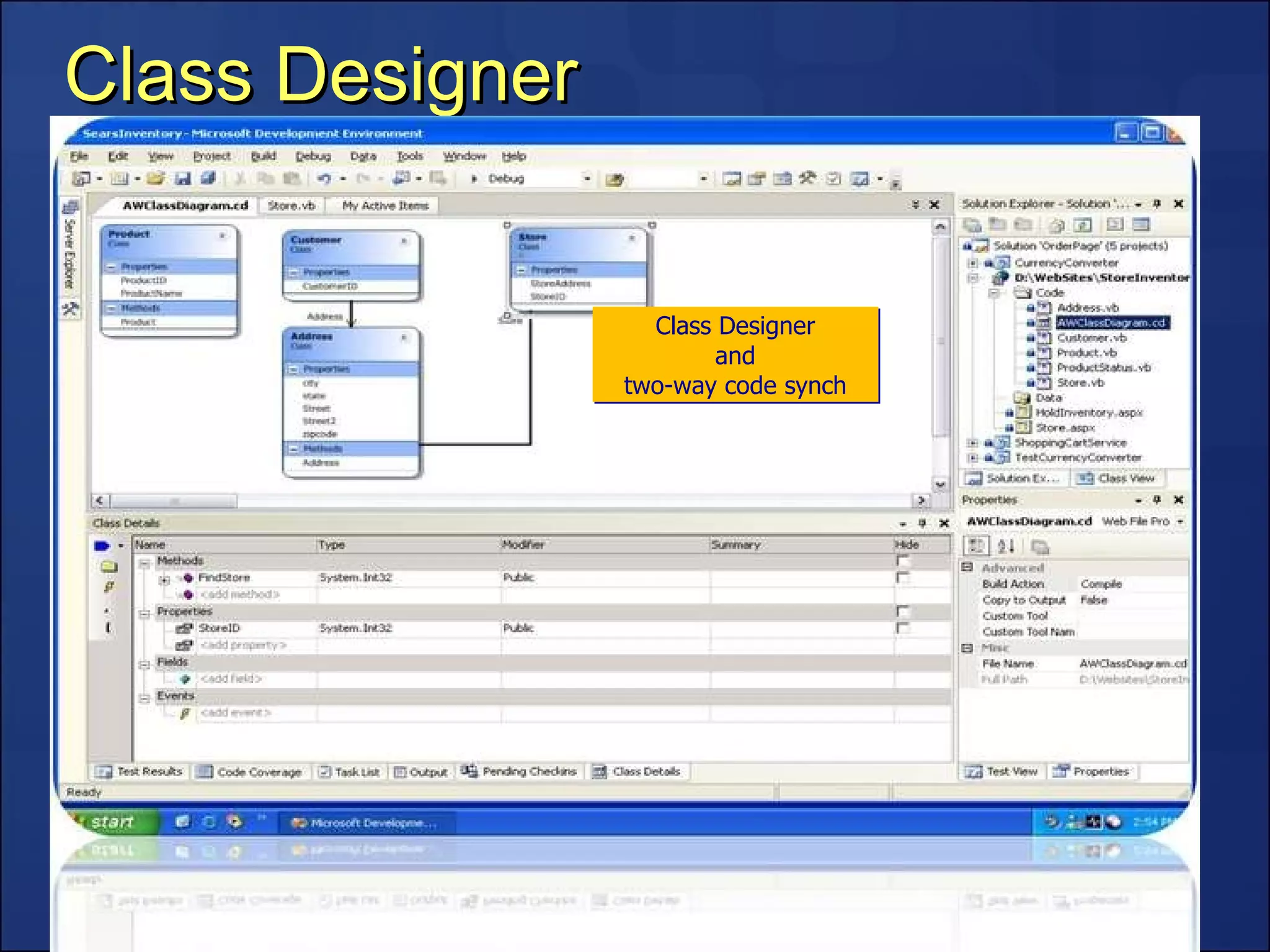Click the add property placeholder
Screen dimensions: 1270x952
[x=243, y=646]
